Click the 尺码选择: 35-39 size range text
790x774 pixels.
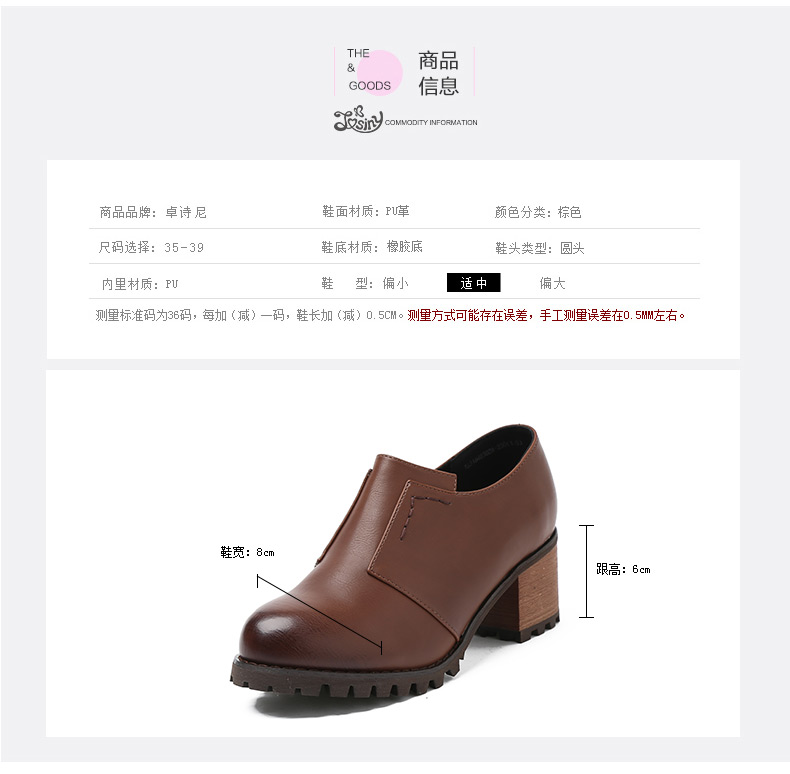pyautogui.click(x=151, y=247)
